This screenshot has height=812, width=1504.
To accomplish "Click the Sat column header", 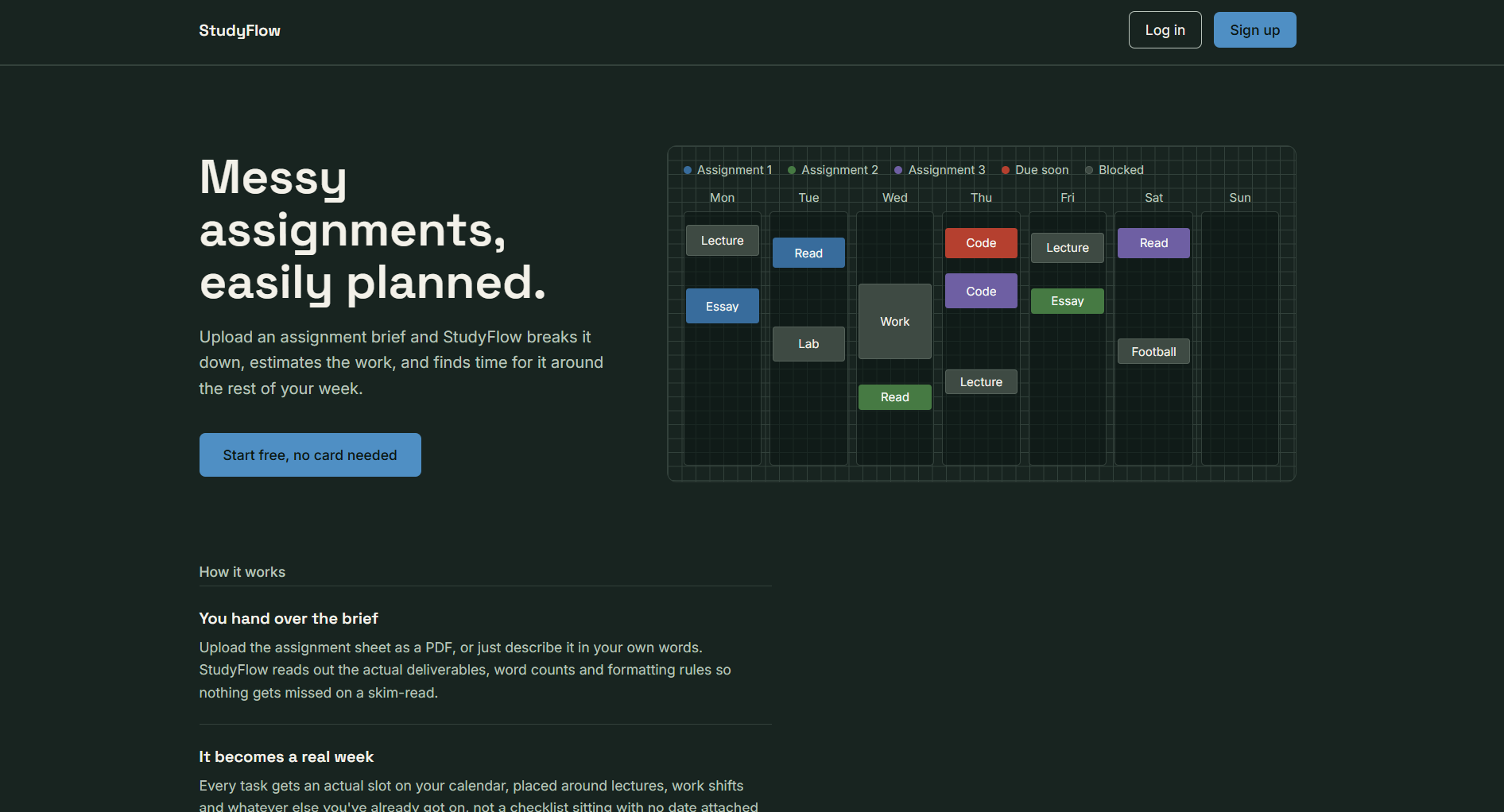I will 1153,198.
